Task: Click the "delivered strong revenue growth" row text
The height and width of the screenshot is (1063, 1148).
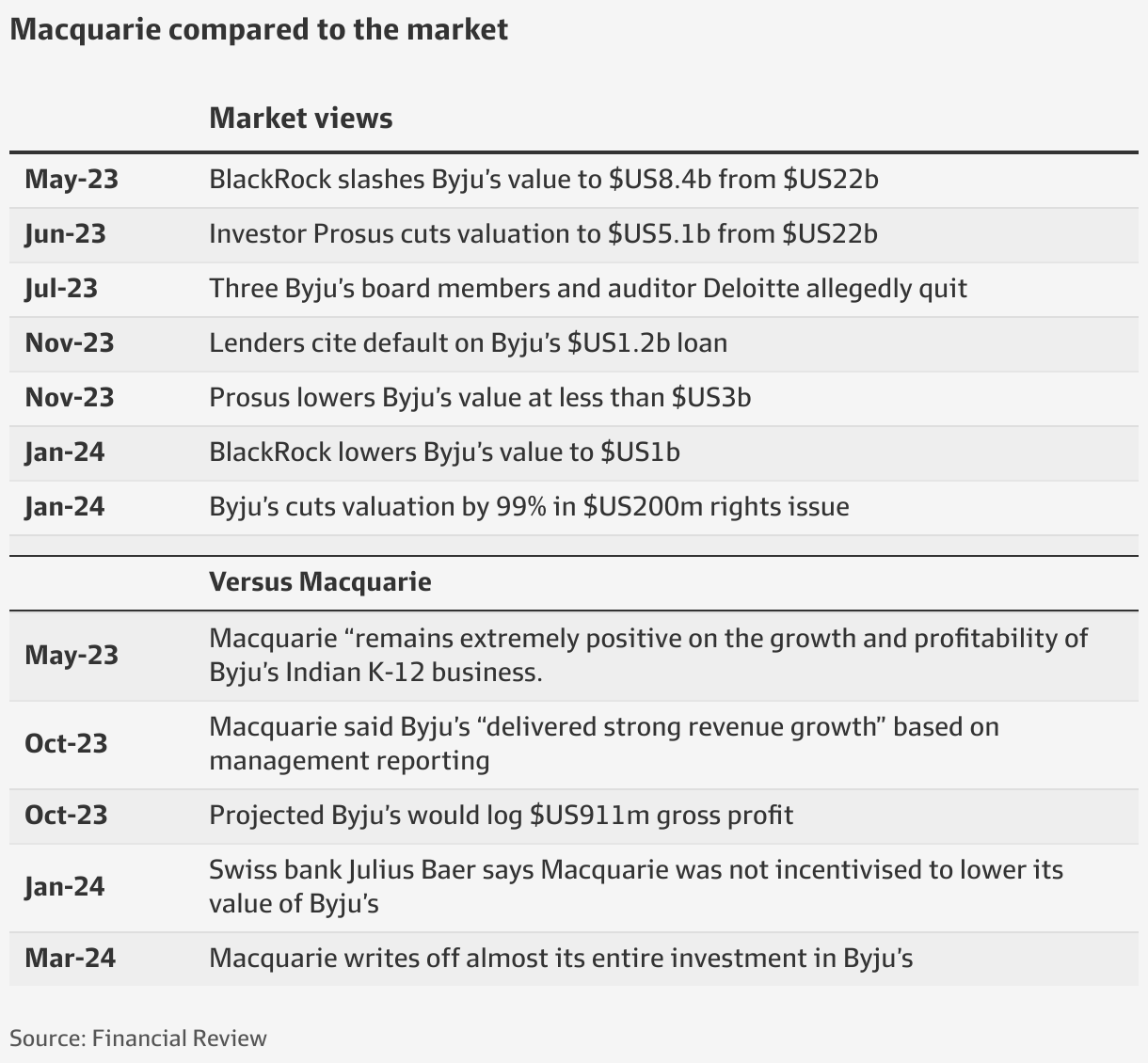Action: 603,743
